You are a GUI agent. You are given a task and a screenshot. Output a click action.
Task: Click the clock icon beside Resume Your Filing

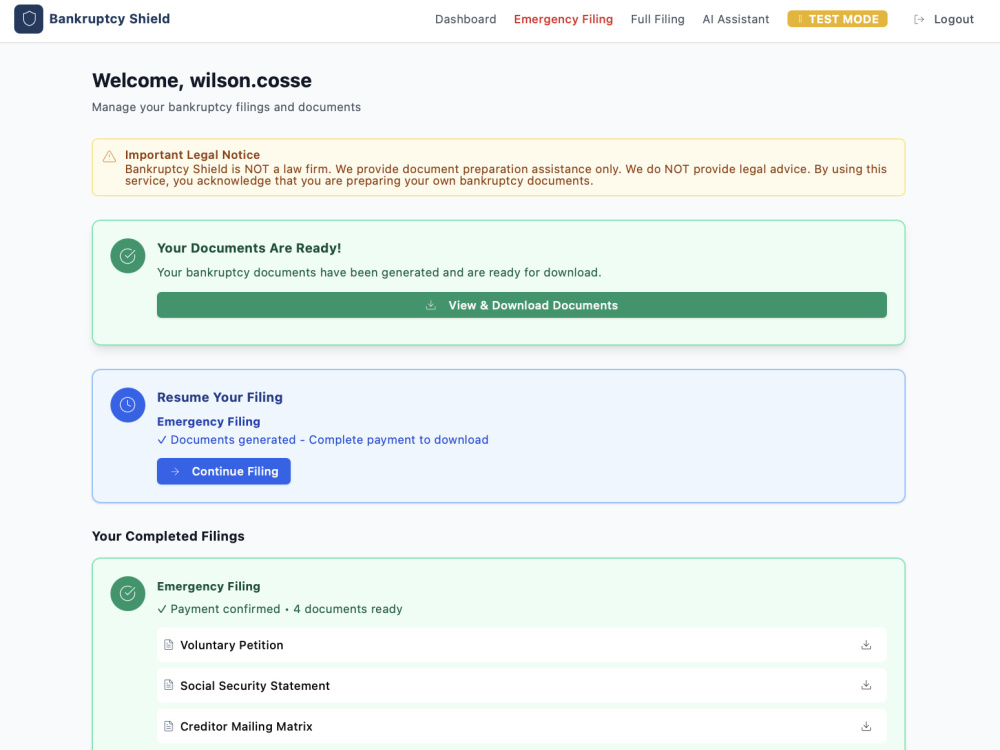coord(128,405)
